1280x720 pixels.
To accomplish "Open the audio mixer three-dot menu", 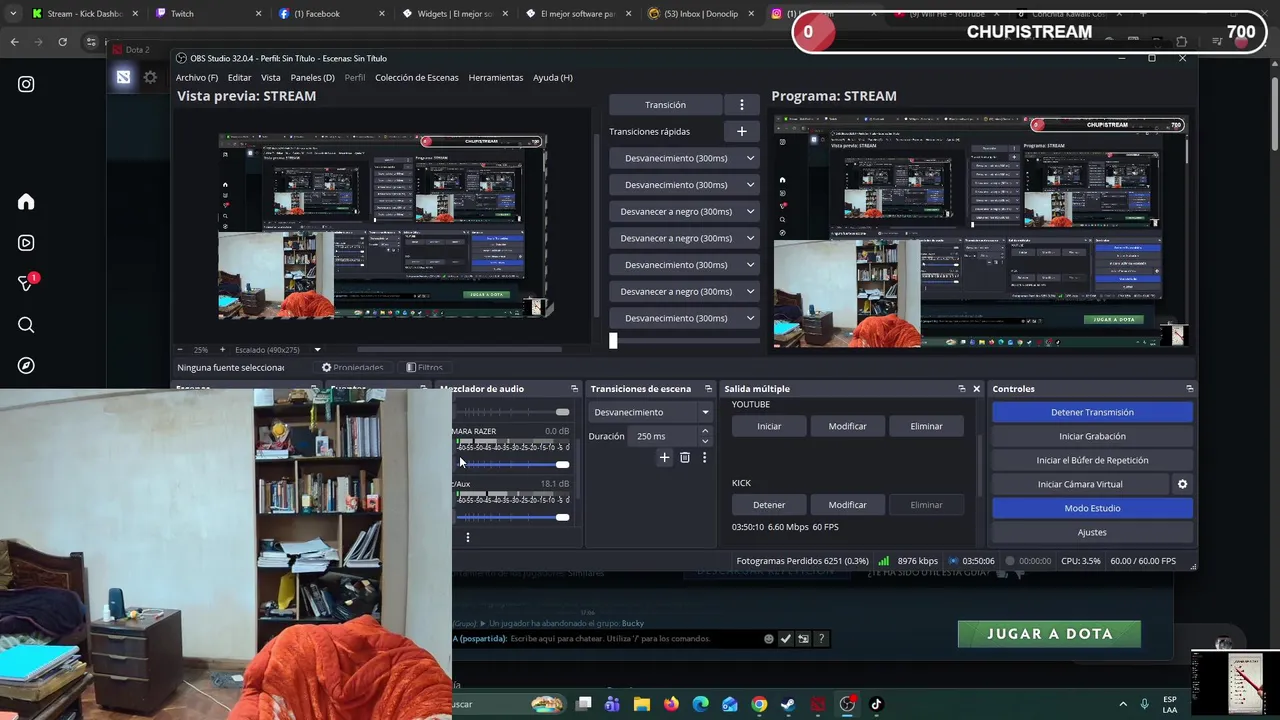I will [467, 537].
